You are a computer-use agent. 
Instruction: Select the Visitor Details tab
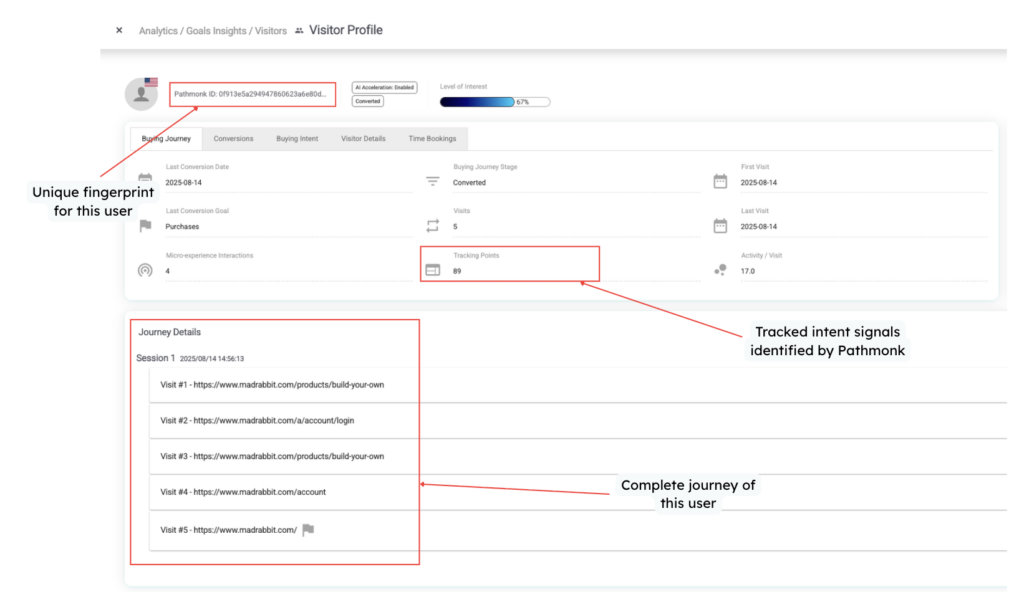point(363,139)
